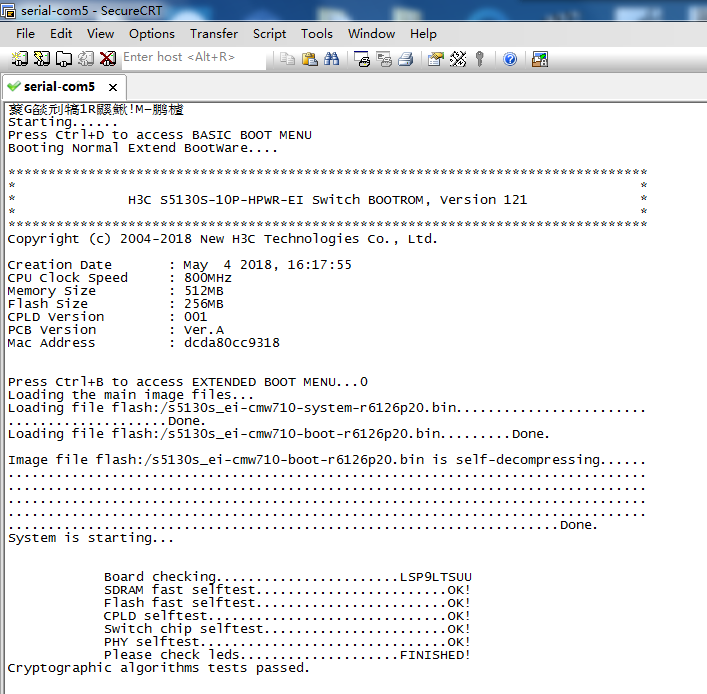Click the Print Screen icon
Screen dimensions: 707x694
[x=362, y=59]
